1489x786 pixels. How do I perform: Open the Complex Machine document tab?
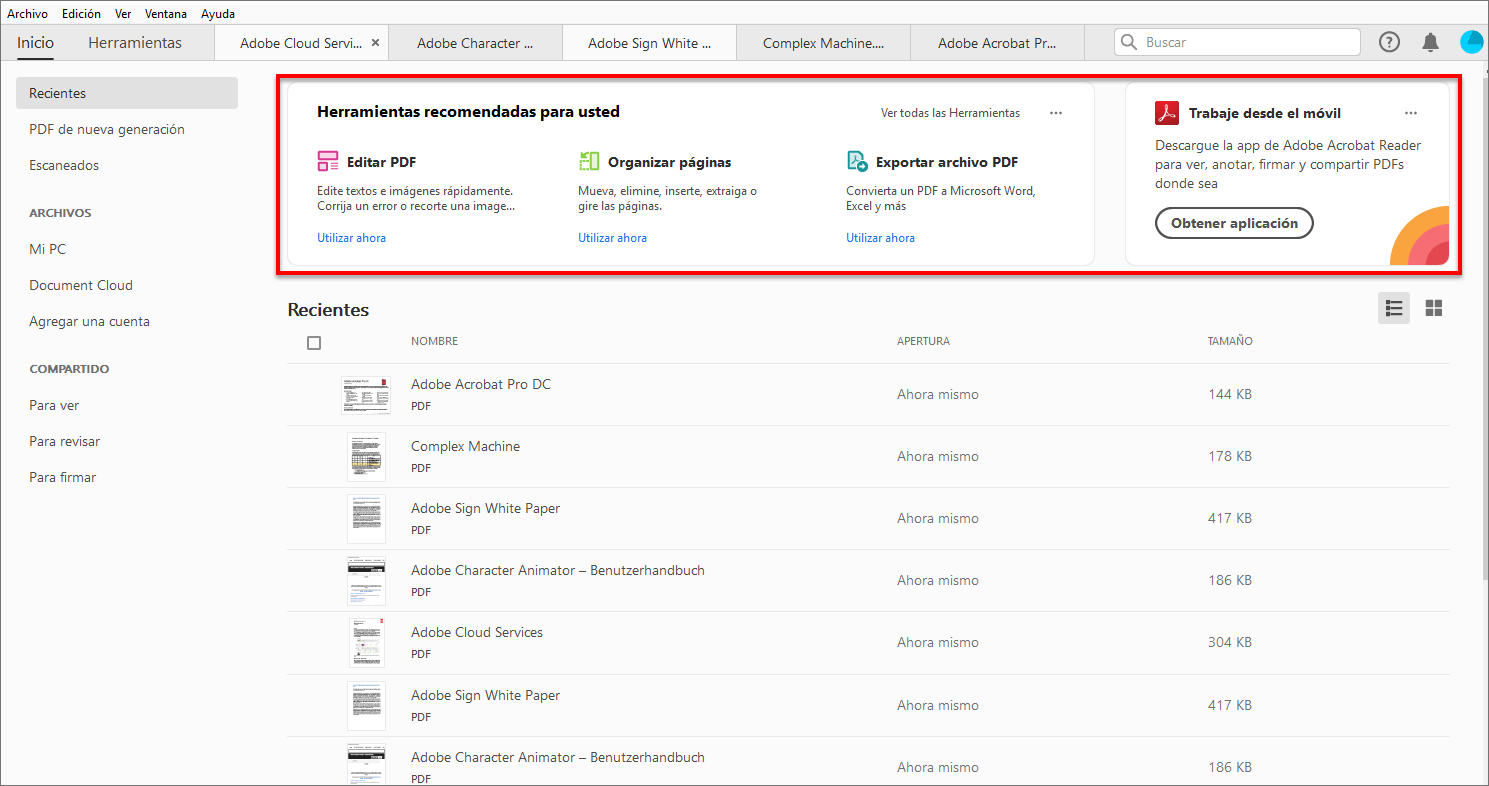click(x=823, y=43)
